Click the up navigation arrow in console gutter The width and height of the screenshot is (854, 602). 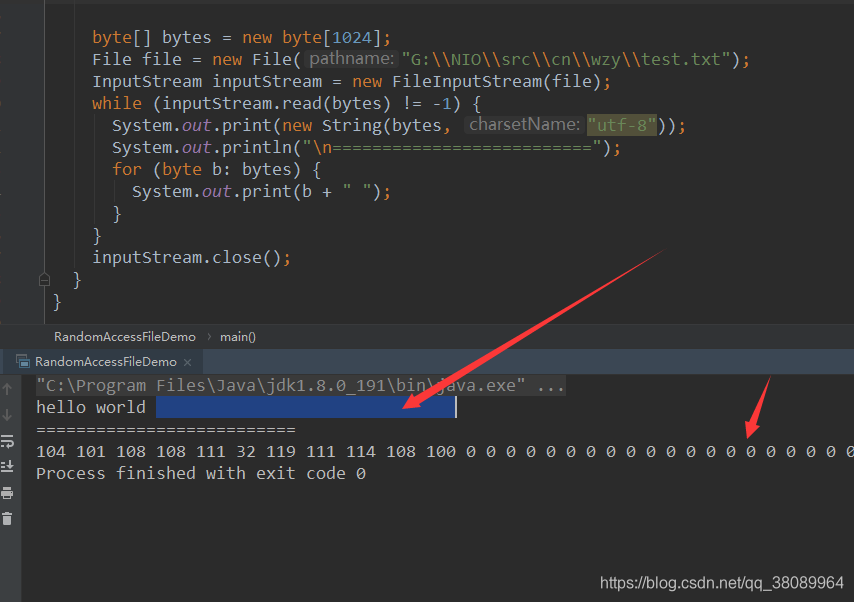pyautogui.click(x=7, y=388)
